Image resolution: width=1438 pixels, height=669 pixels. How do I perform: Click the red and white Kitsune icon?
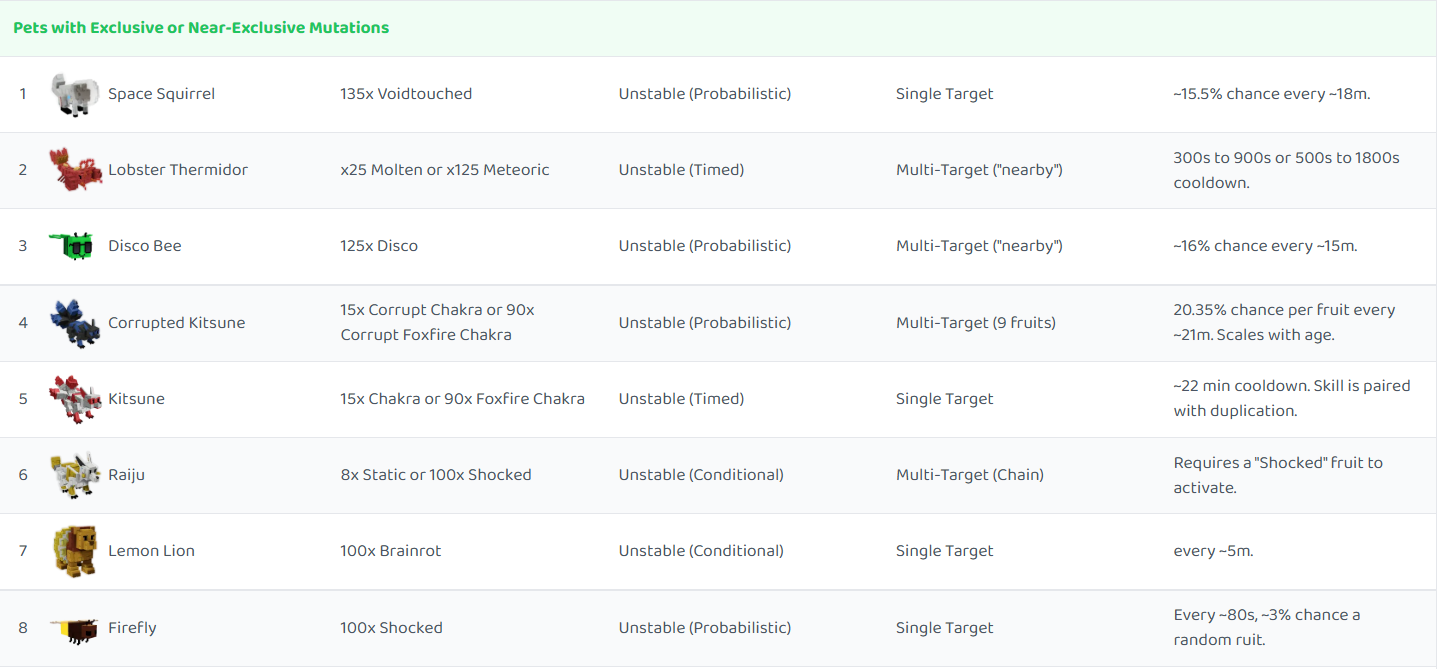coord(75,399)
